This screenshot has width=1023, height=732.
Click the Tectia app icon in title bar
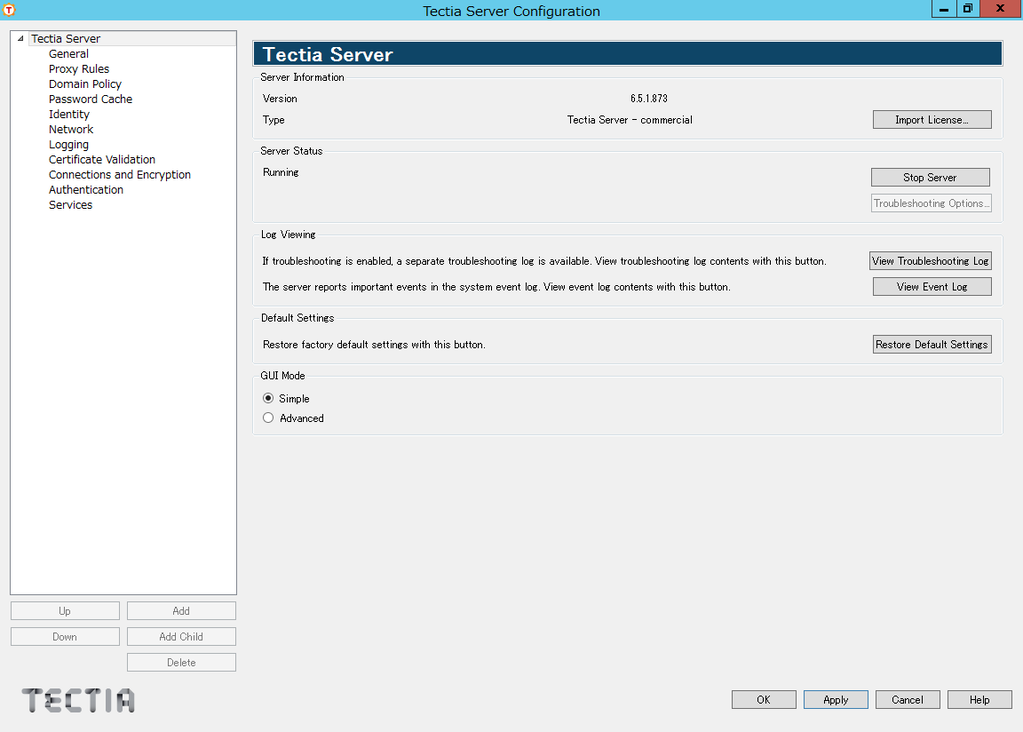click(x=9, y=10)
